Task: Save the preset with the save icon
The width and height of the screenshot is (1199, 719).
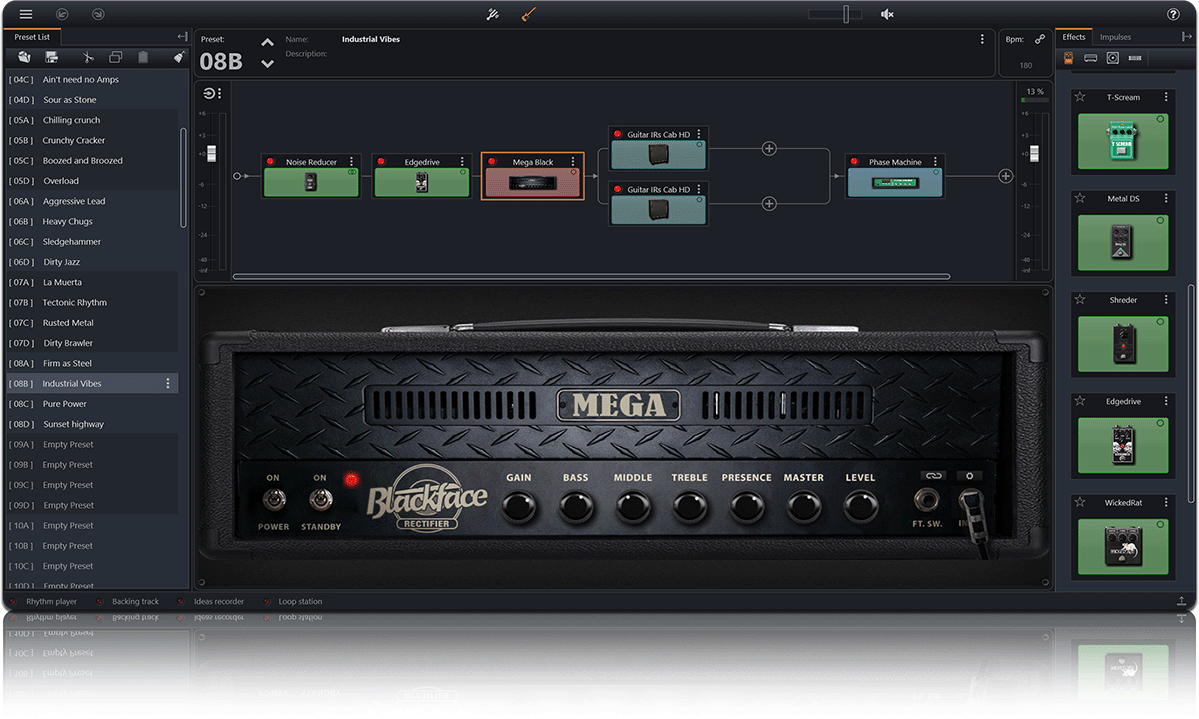Action: (x=52, y=57)
